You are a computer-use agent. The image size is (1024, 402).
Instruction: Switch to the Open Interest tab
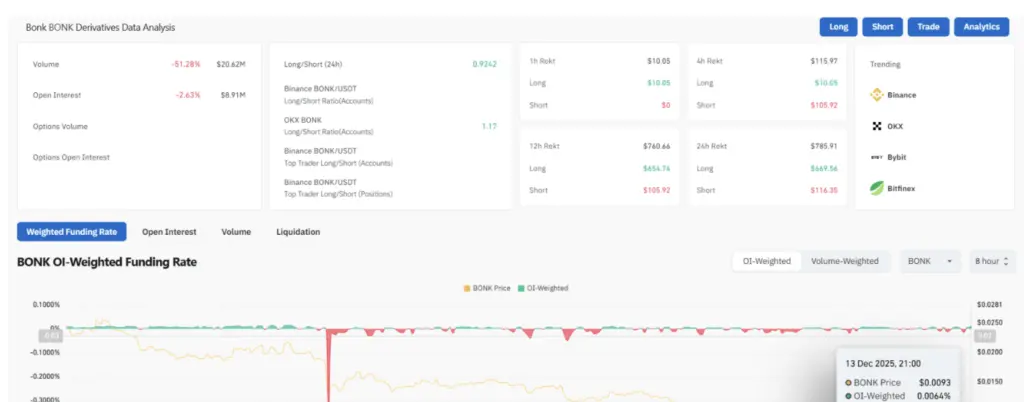tap(169, 232)
